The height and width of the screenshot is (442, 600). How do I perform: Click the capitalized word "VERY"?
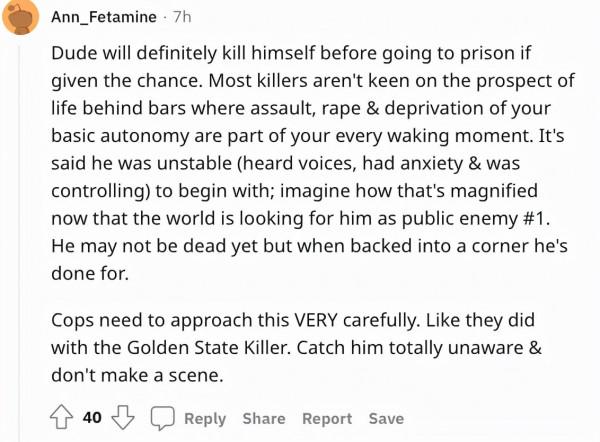pyautogui.click(x=321, y=325)
